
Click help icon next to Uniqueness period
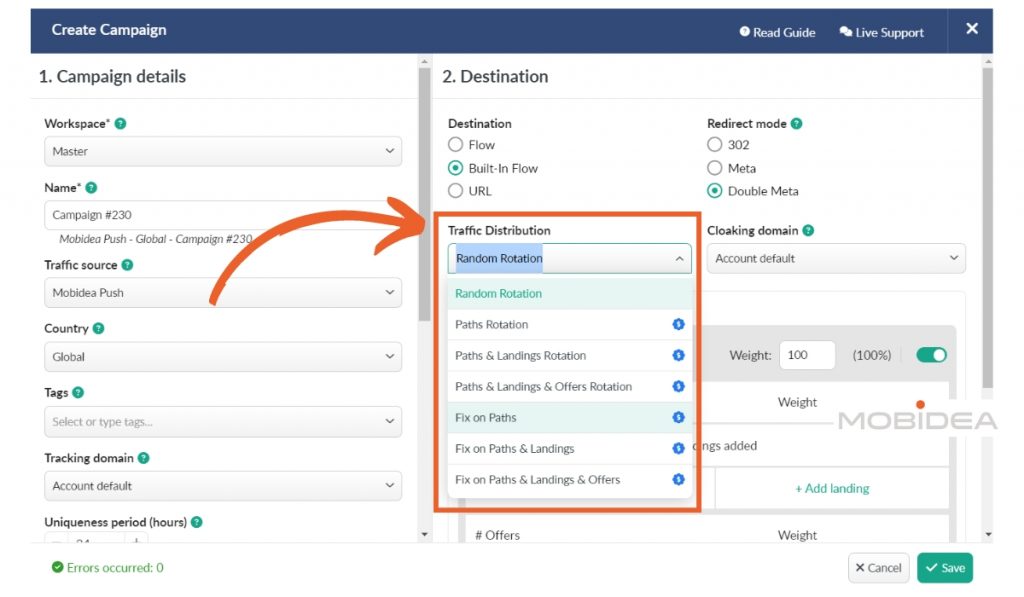tap(196, 522)
